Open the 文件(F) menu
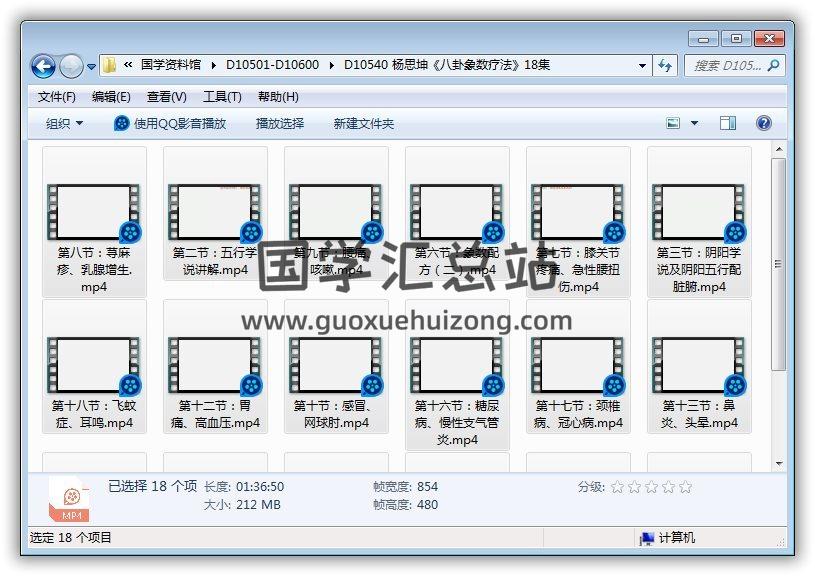The height and width of the screenshot is (576, 815). pyautogui.click(x=57, y=97)
